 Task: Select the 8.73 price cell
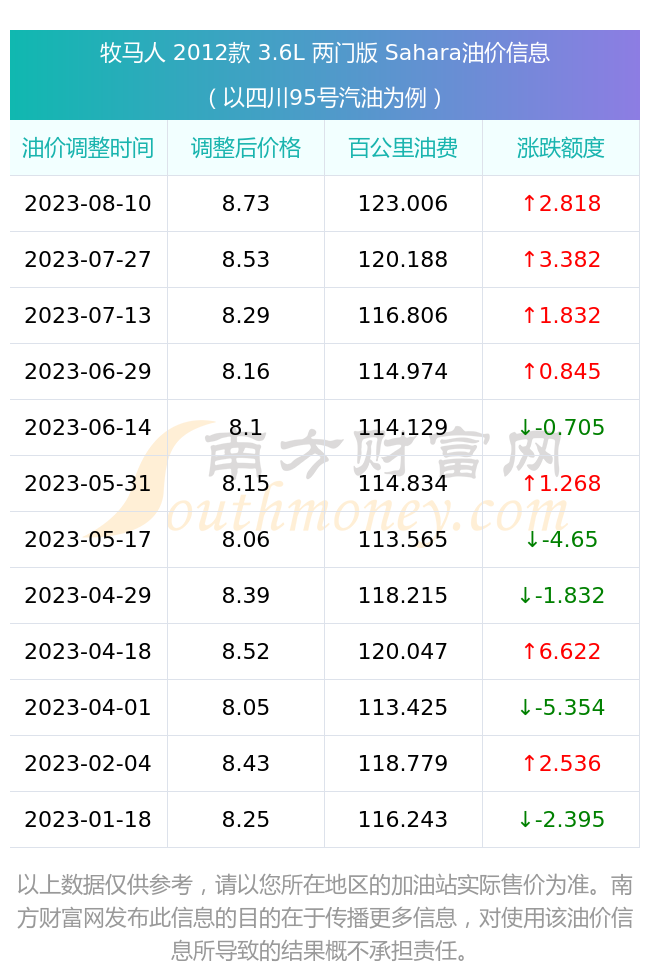click(246, 203)
